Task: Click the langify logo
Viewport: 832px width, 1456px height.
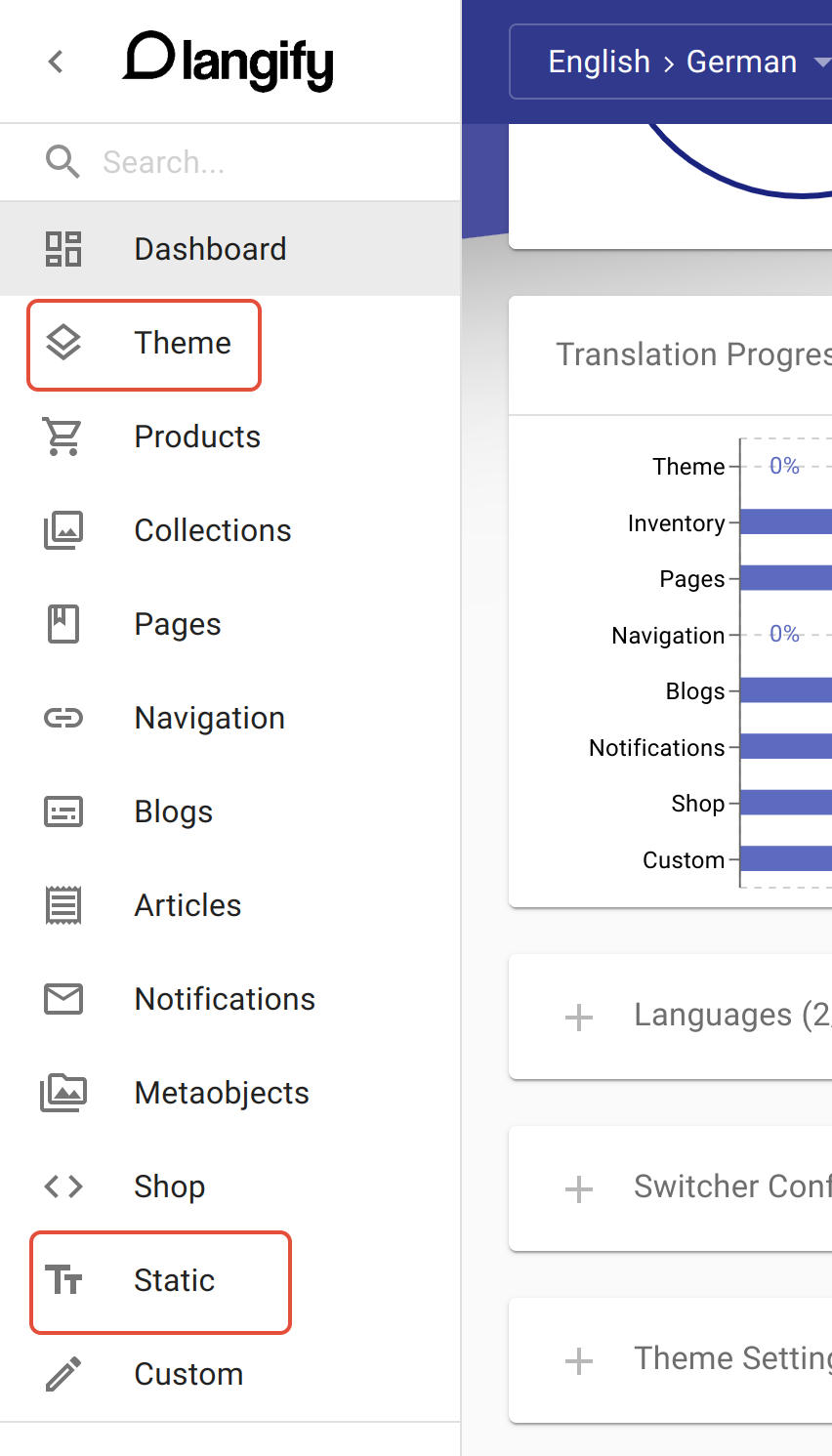Action: (229, 62)
